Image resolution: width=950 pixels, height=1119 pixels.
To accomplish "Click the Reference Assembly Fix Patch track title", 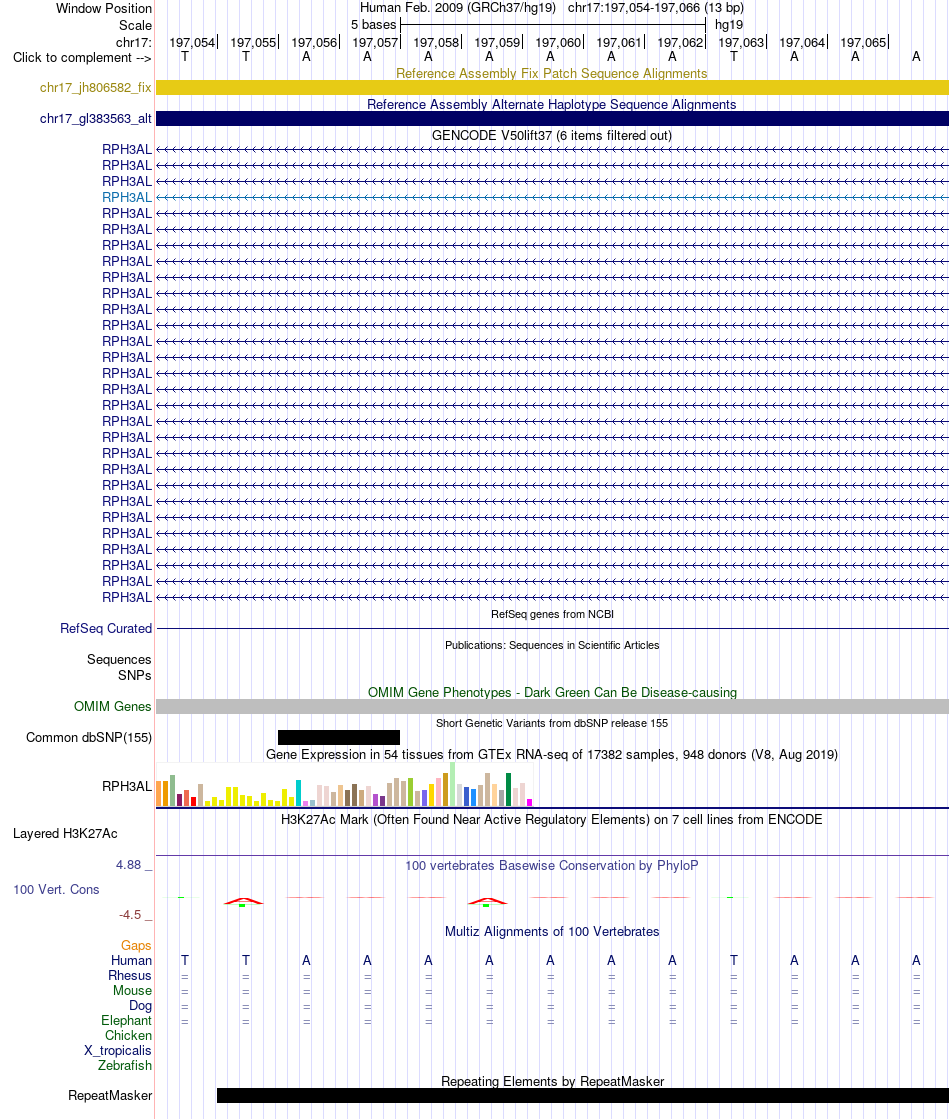I will 552,74.
